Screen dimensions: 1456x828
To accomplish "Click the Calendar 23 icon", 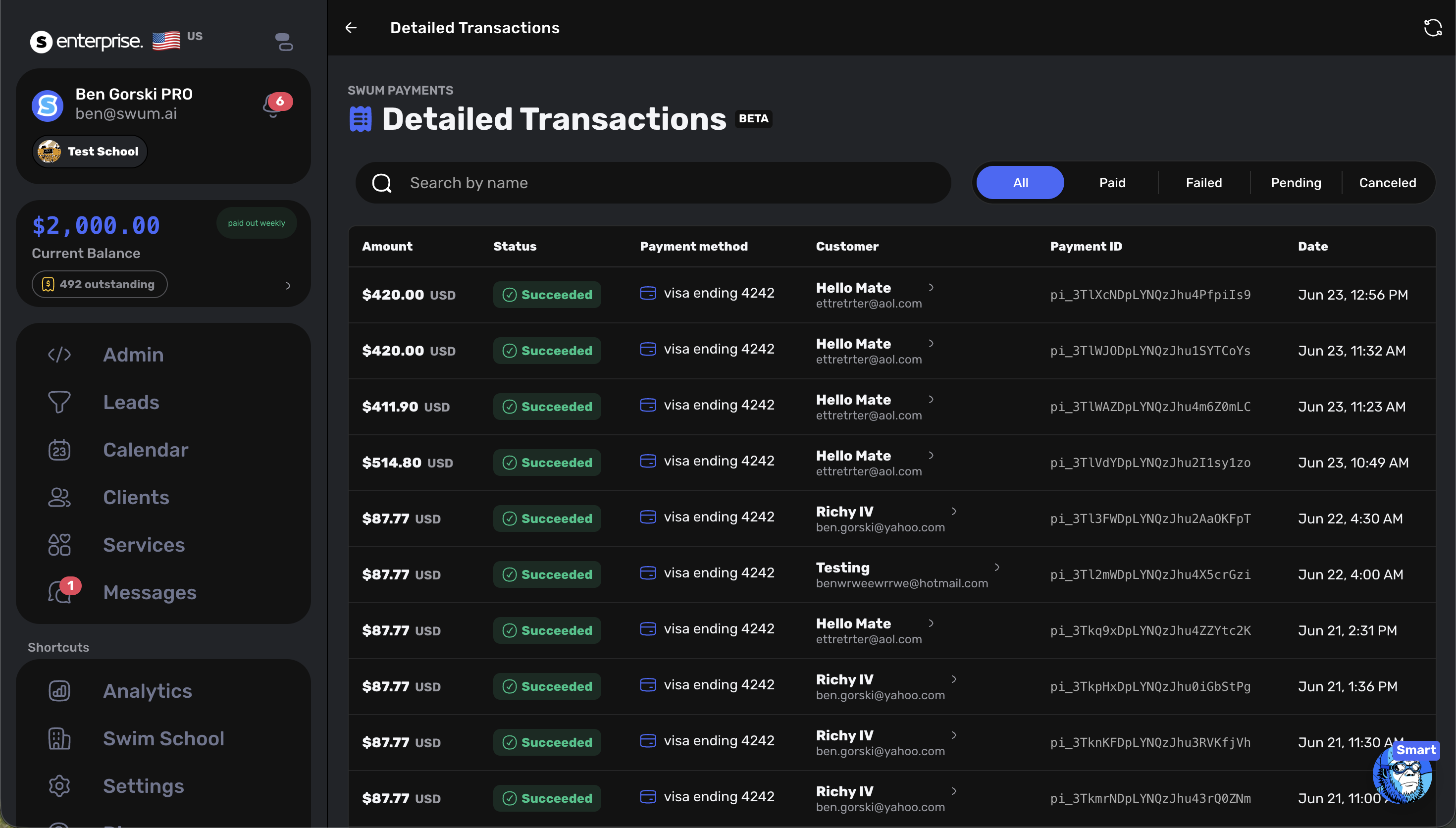I will click(59, 449).
